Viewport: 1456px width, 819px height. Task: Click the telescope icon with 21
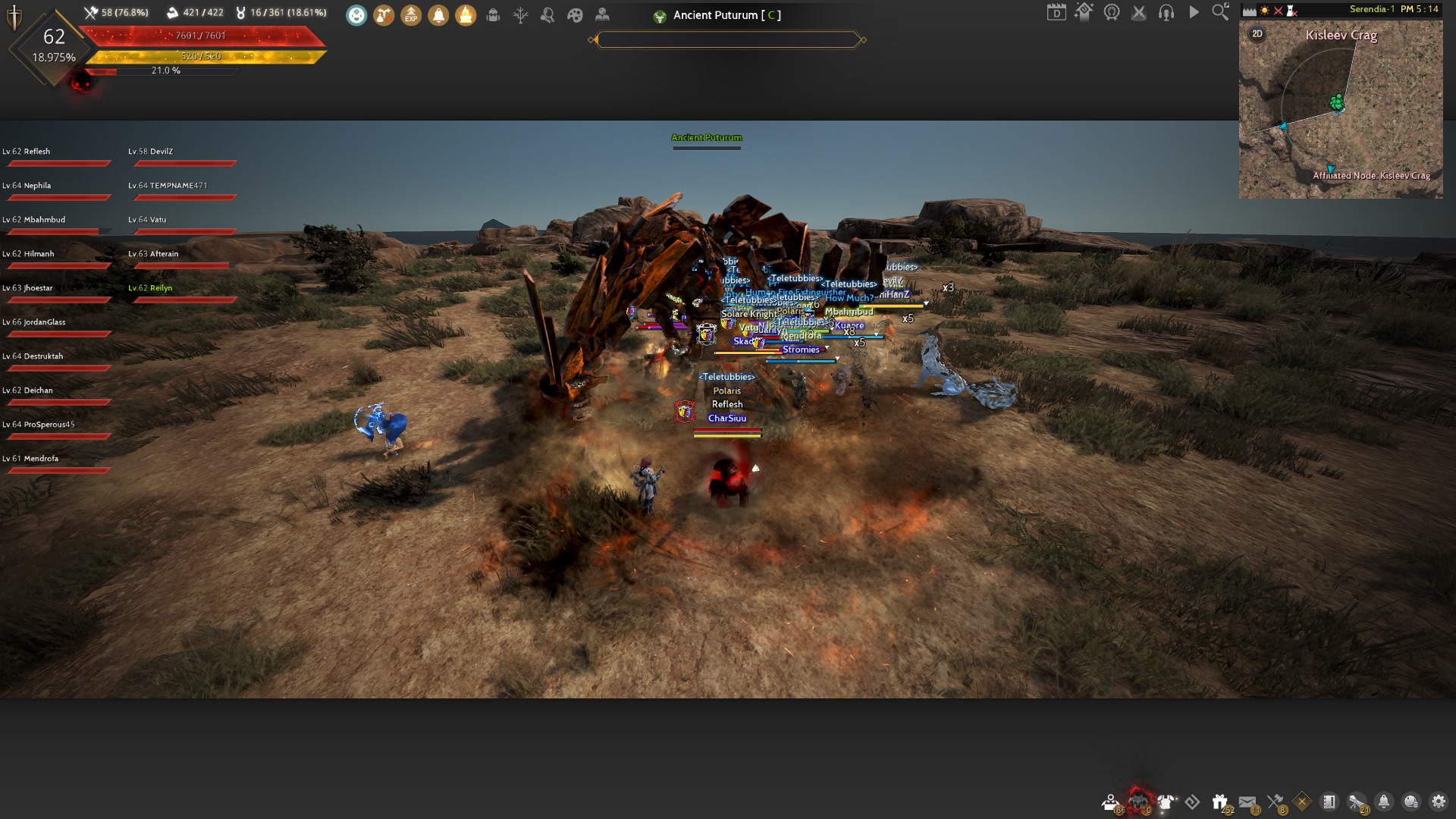(1357, 802)
